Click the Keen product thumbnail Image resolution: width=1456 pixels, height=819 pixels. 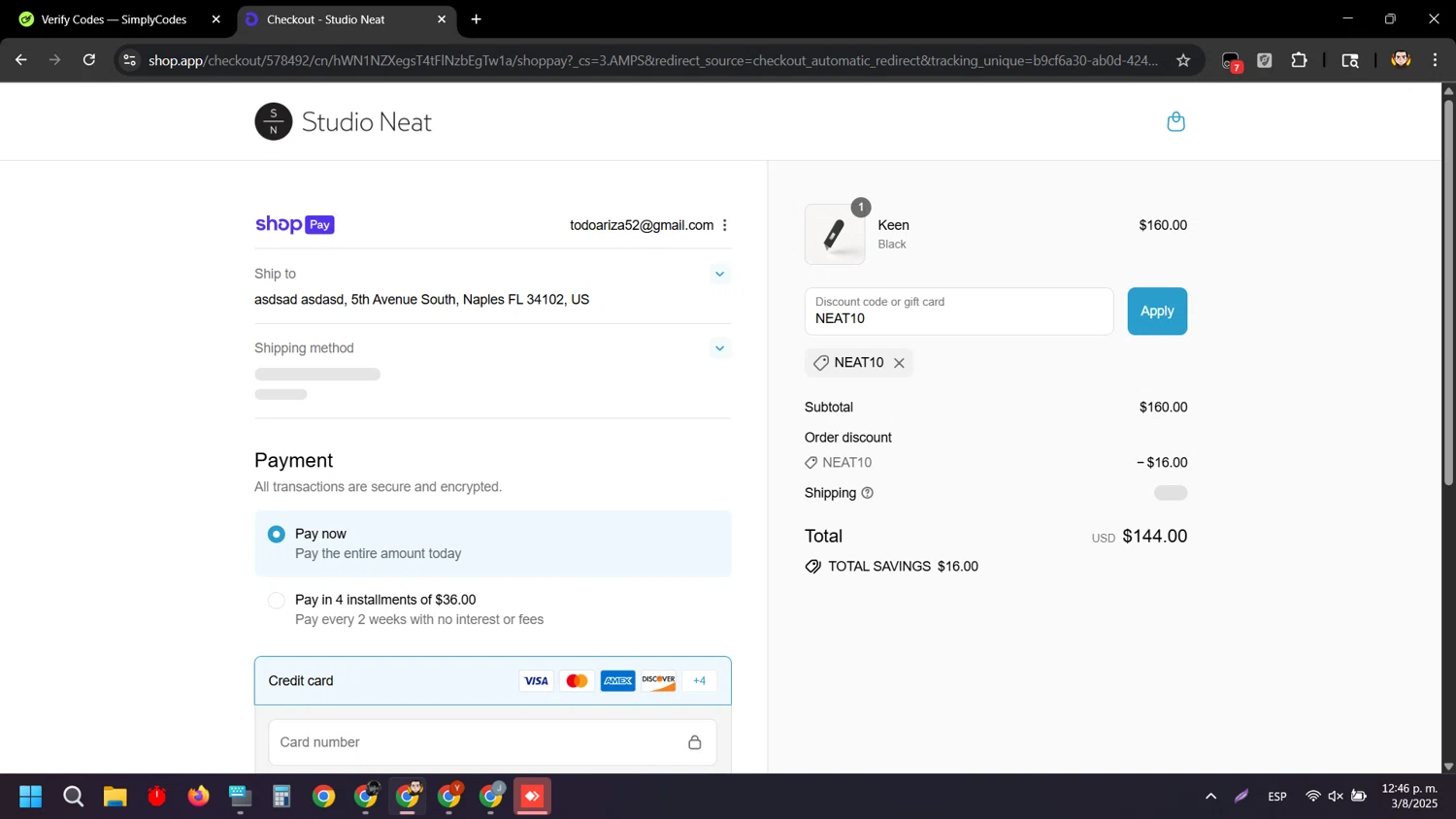[x=835, y=234]
